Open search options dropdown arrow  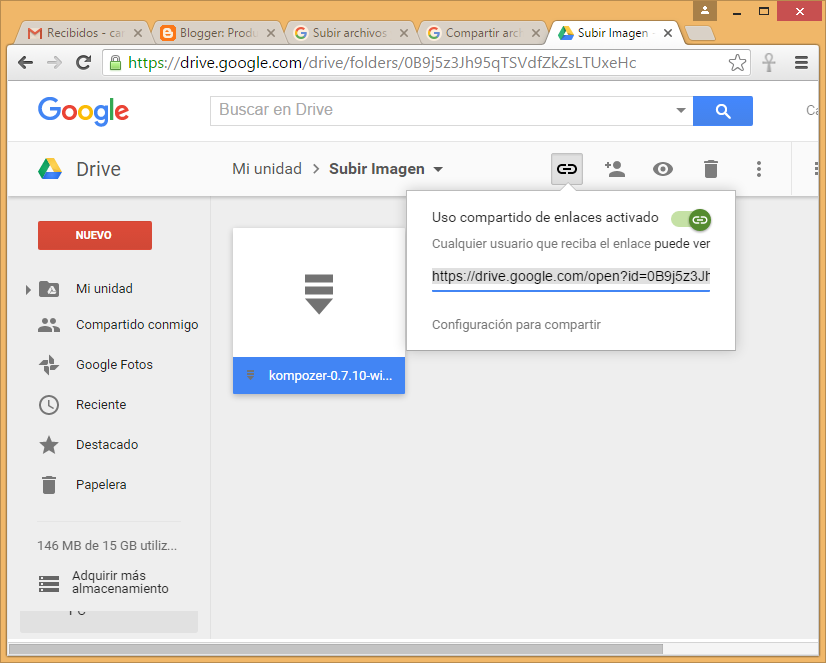click(681, 111)
